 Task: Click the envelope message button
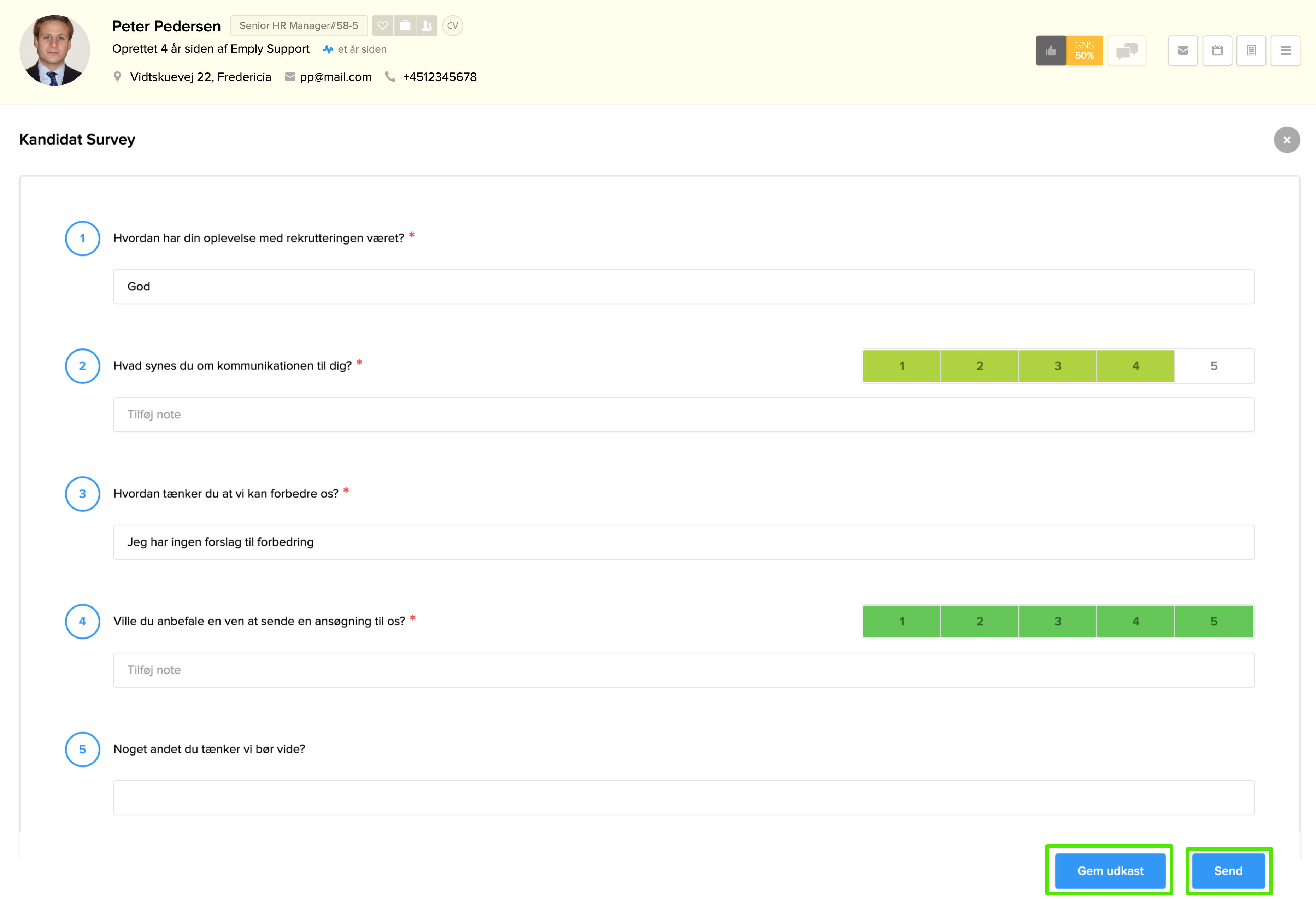pos(1183,51)
